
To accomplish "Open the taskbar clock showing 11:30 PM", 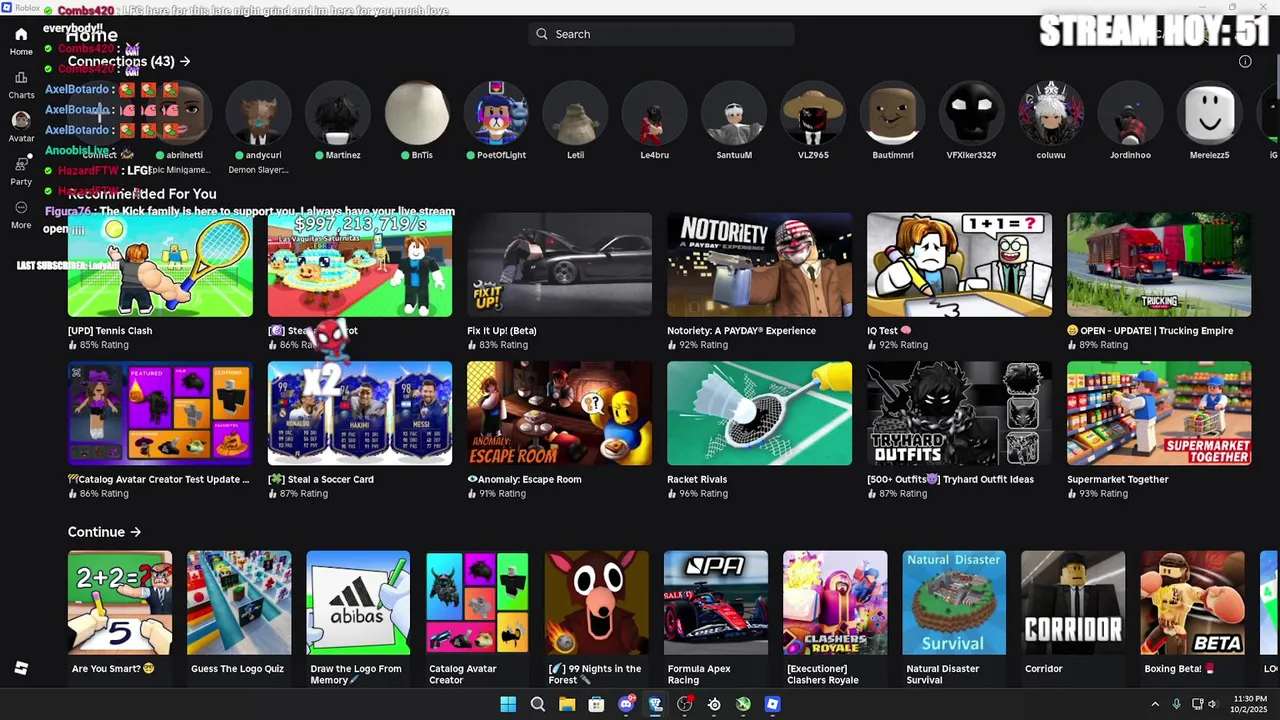I will (1250, 704).
